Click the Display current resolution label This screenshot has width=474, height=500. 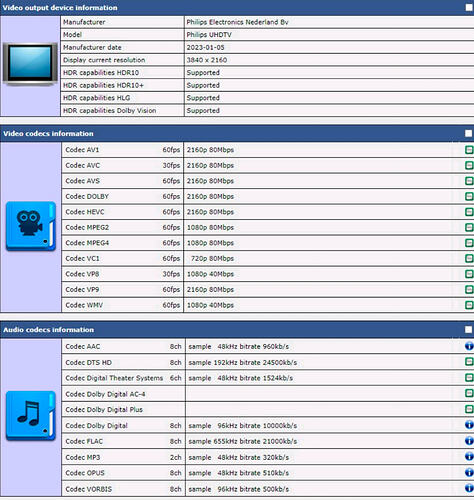(x=104, y=60)
